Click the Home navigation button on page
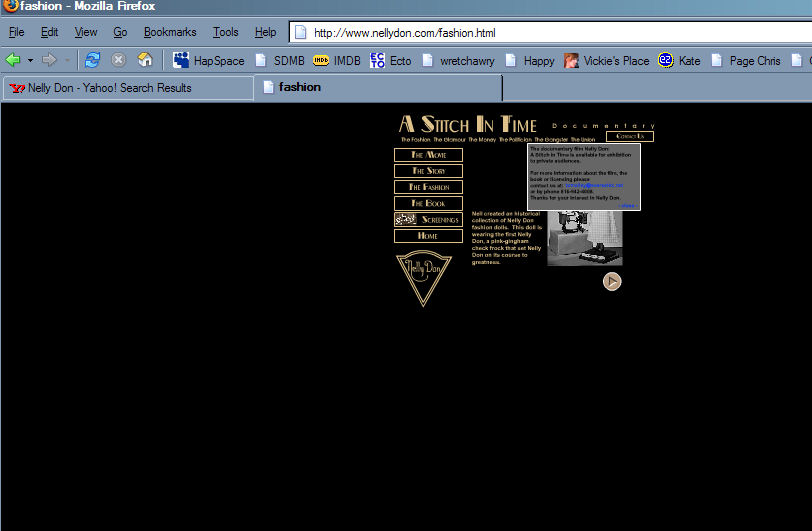 coord(428,236)
